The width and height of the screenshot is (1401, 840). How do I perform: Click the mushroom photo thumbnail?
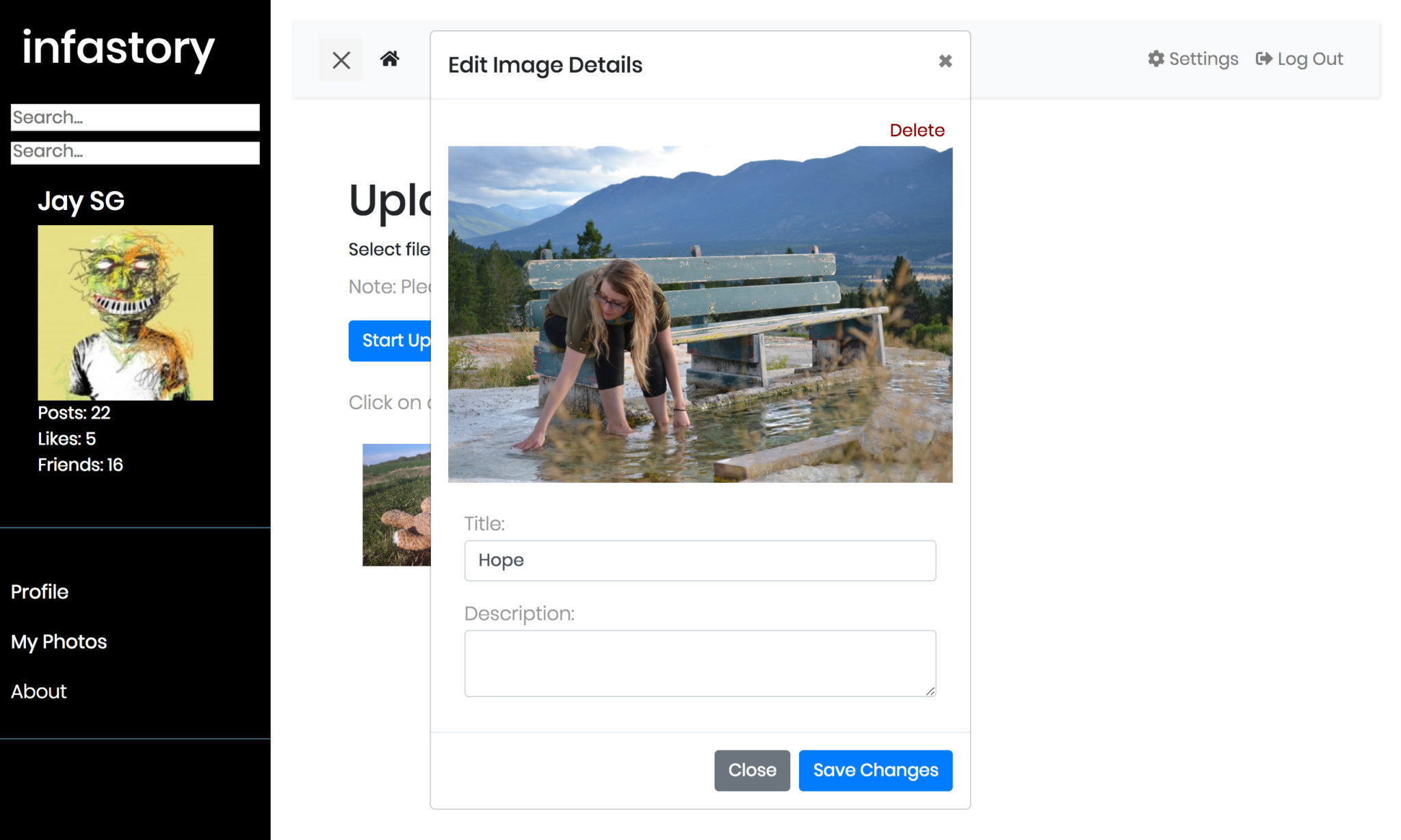[397, 505]
